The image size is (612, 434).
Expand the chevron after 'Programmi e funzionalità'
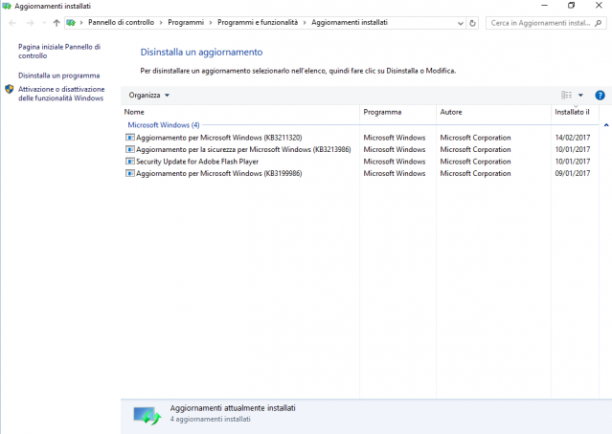[304, 23]
